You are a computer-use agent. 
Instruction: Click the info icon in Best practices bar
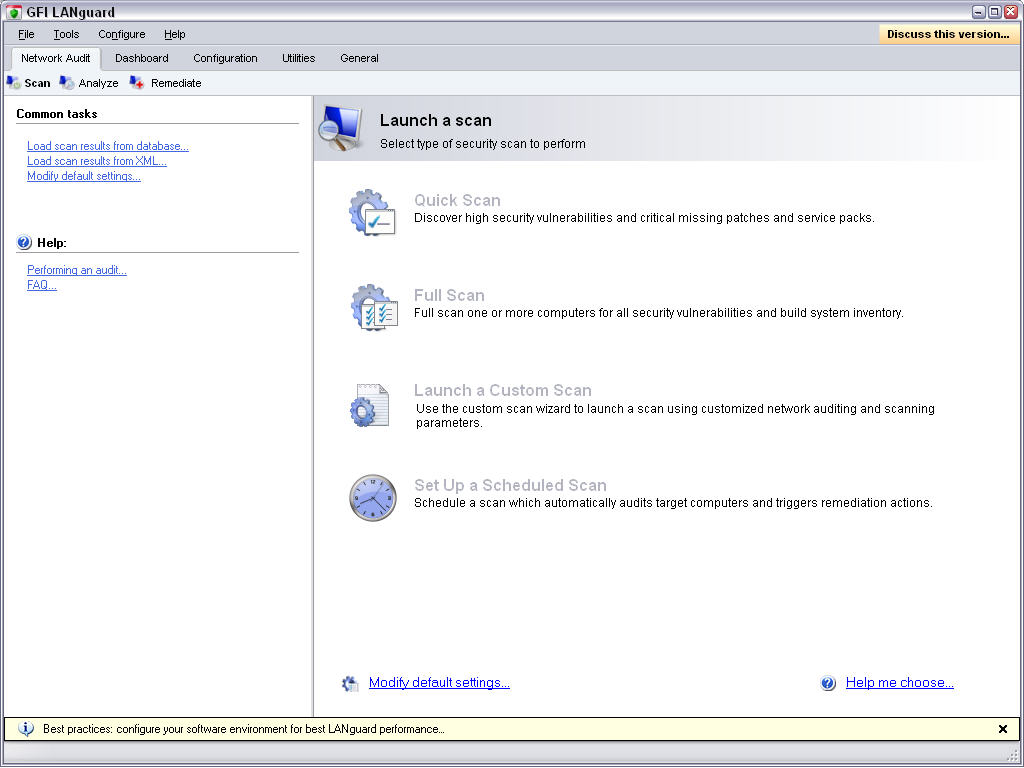(25, 729)
